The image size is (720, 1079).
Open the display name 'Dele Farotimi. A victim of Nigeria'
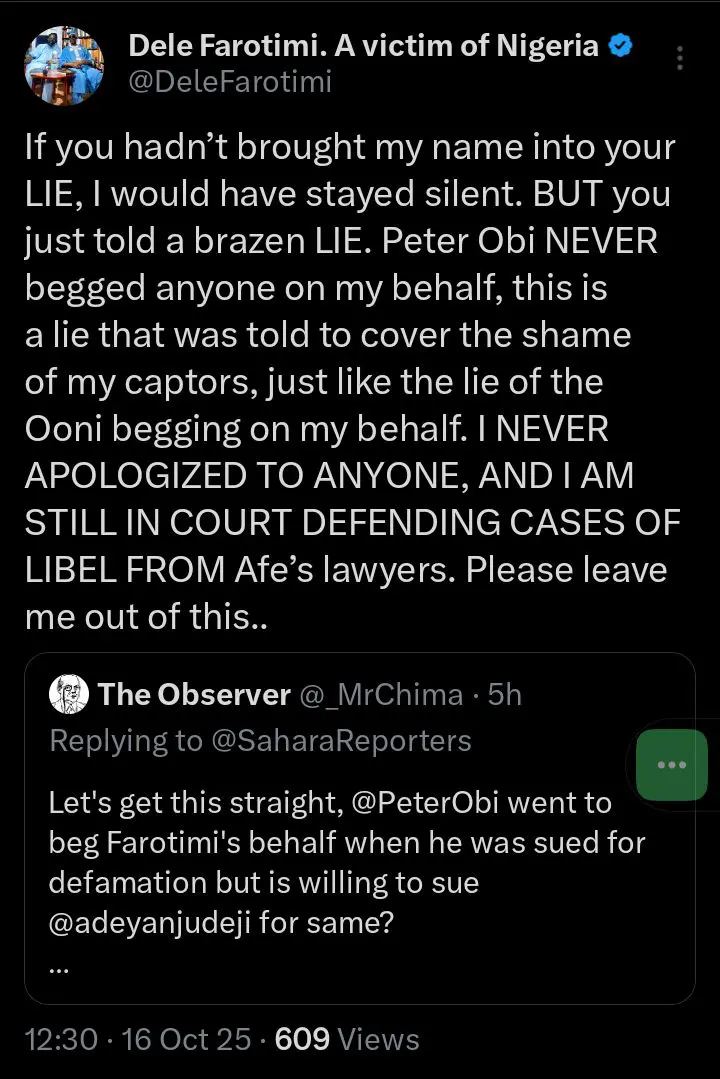(x=364, y=46)
